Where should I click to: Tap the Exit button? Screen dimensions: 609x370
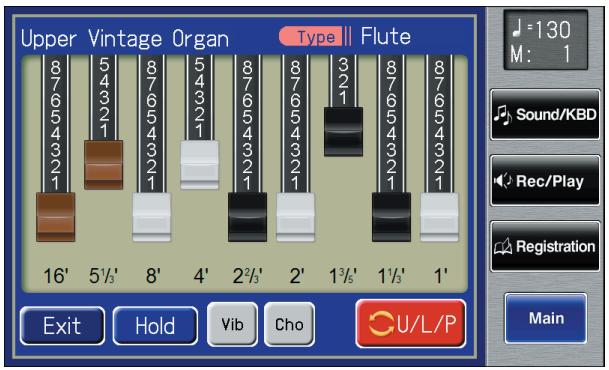click(x=62, y=325)
